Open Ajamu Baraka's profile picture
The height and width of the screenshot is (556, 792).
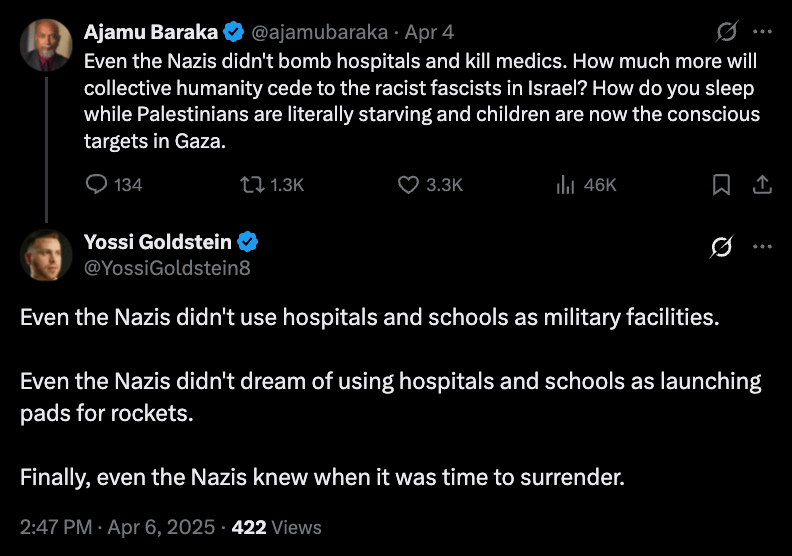pos(46,45)
